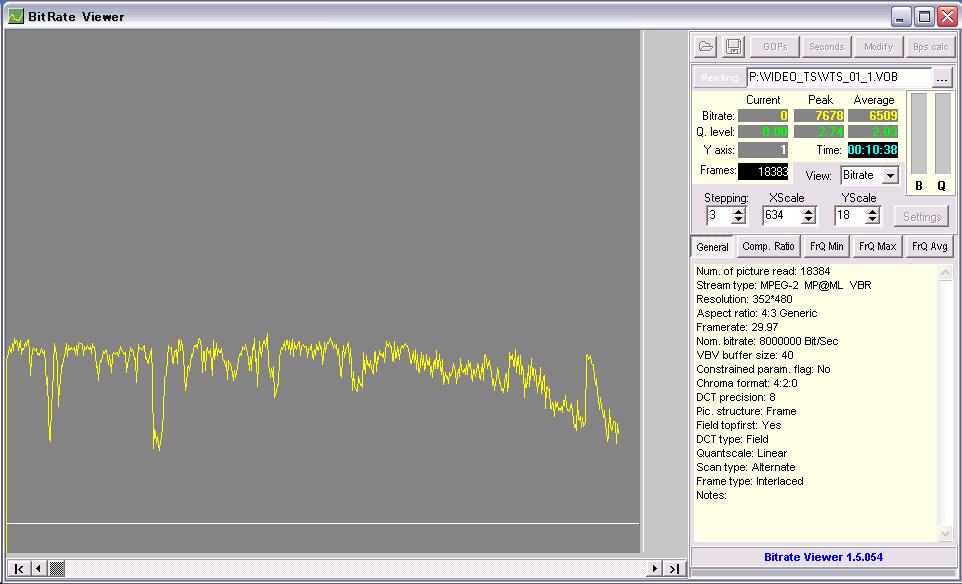Click the Average Q. level value
Screen dimensions: 962x584
point(873,132)
